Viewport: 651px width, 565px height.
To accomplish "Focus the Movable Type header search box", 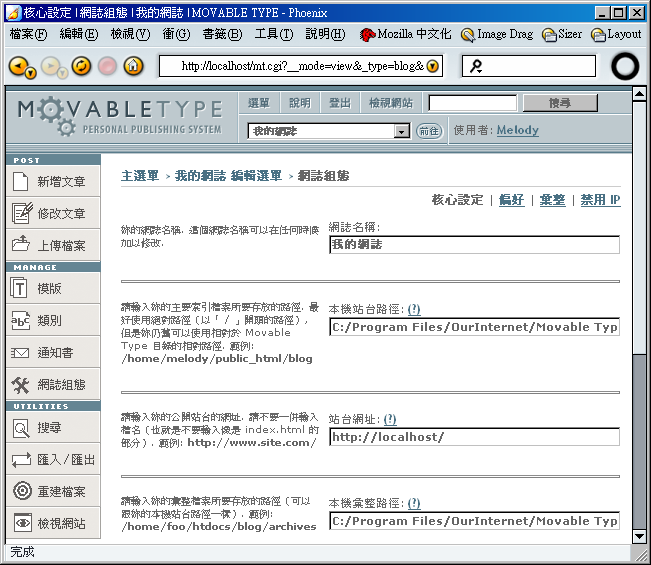I will (x=472, y=103).
